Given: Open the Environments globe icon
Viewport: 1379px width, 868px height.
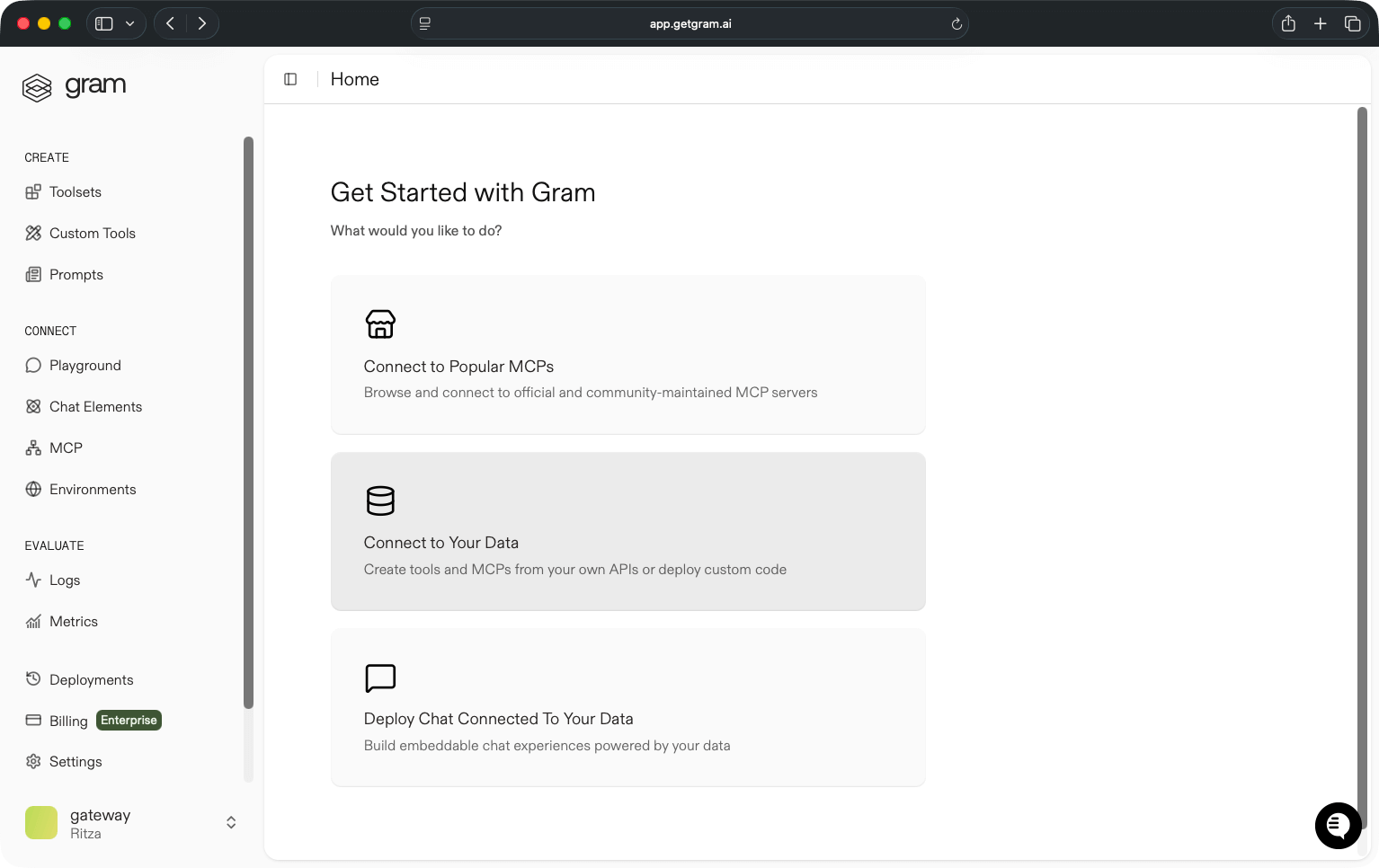Looking at the screenshot, I should click(x=33, y=489).
